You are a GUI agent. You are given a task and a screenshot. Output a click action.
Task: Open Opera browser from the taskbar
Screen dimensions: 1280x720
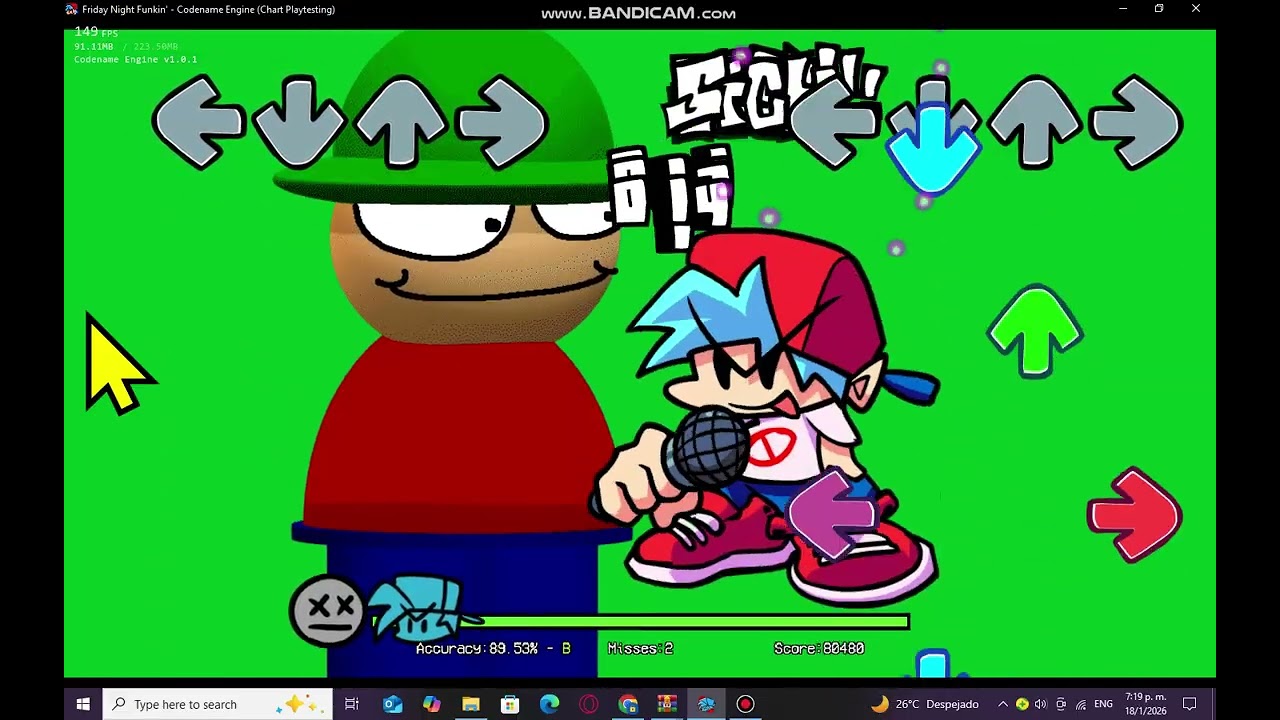(x=589, y=704)
